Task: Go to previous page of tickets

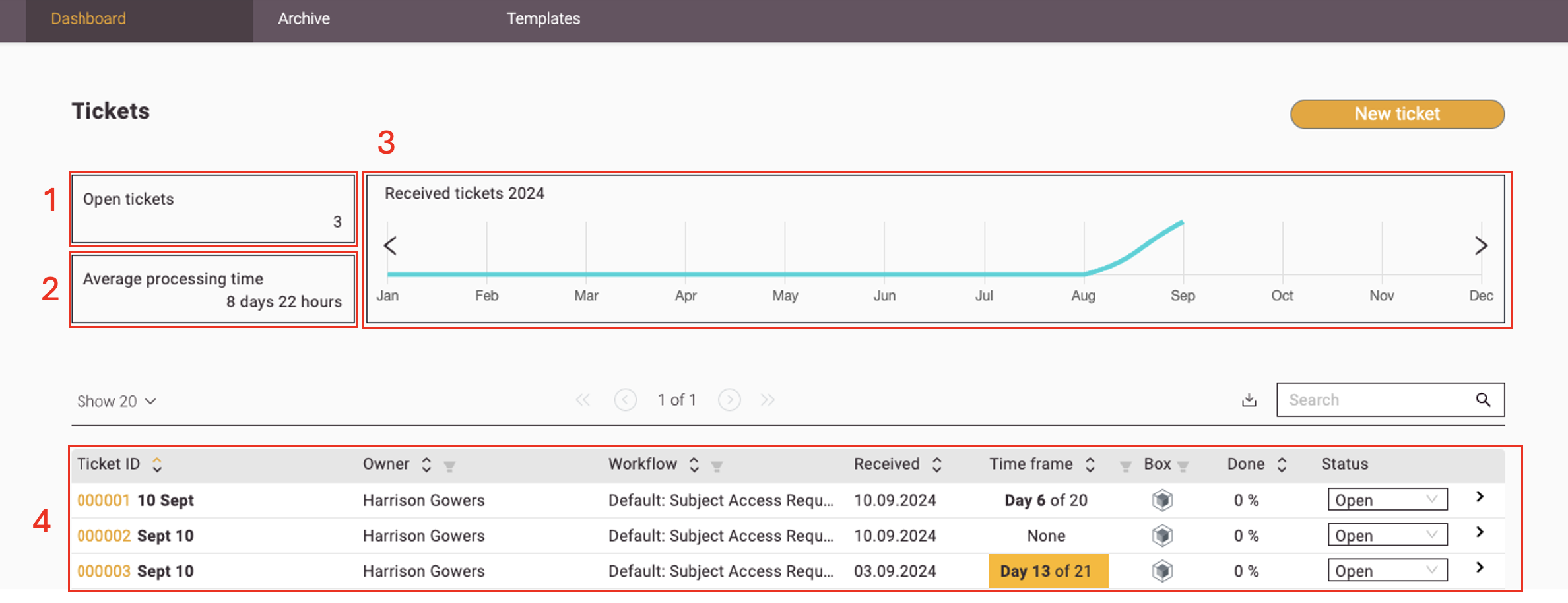Action: point(625,400)
